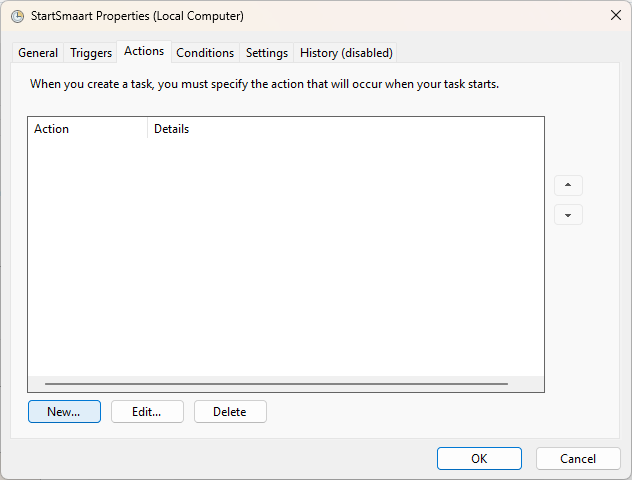This screenshot has height=480, width=632.
Task: Move selected action down with arrow button
Action: pos(568,215)
